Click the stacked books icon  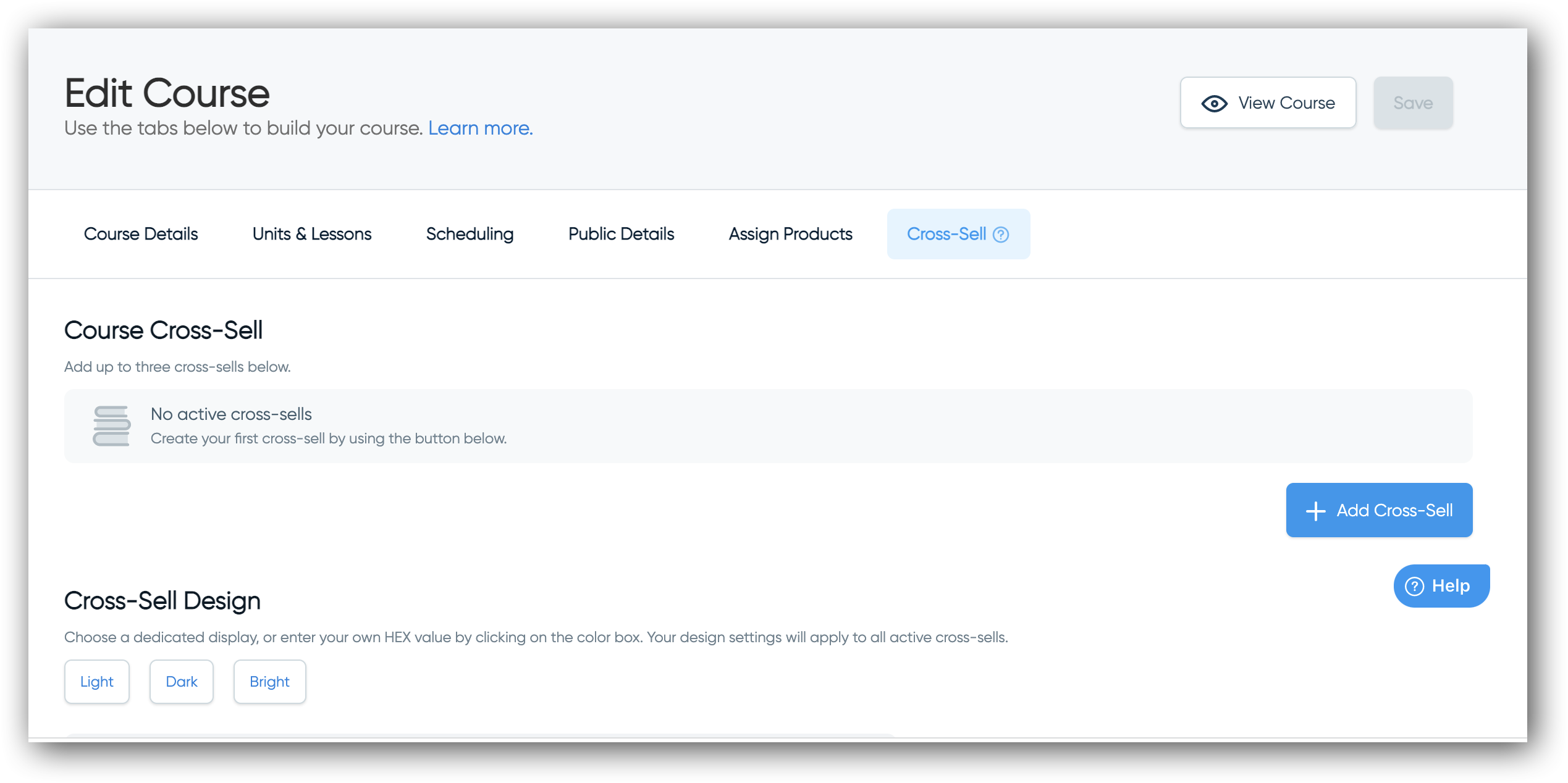tap(111, 426)
